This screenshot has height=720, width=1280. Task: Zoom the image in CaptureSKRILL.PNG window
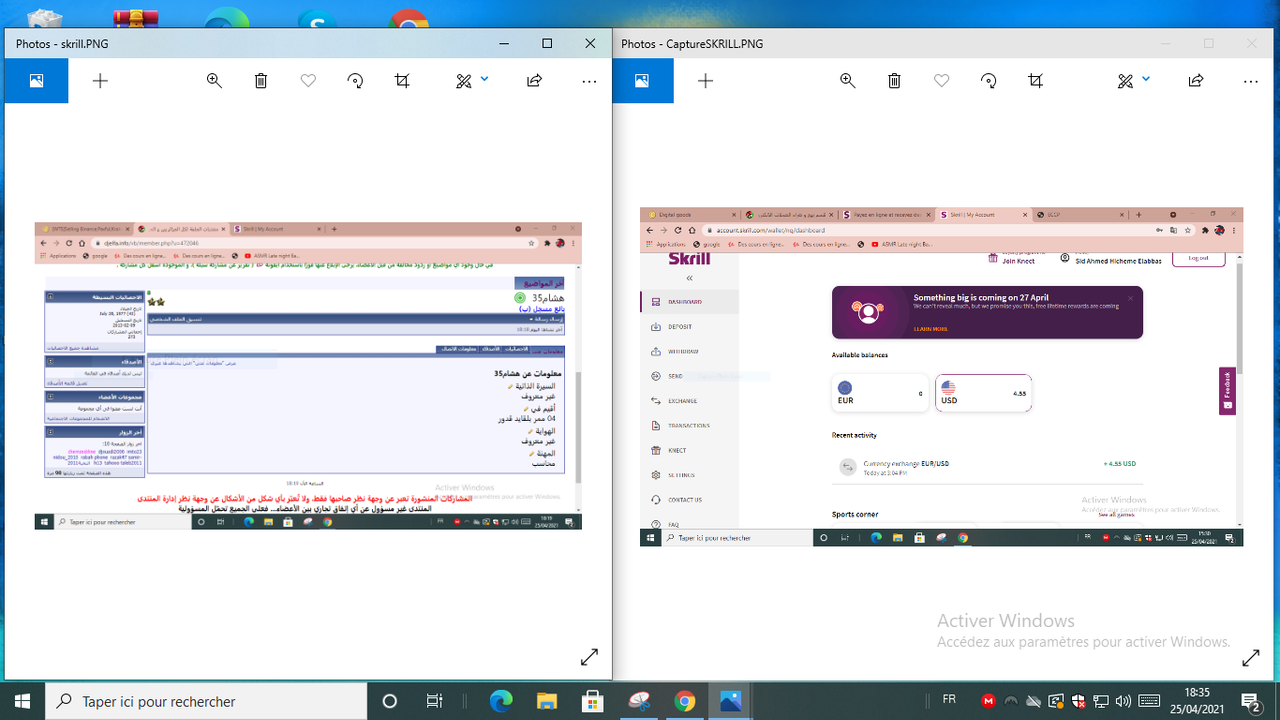pyautogui.click(x=848, y=81)
